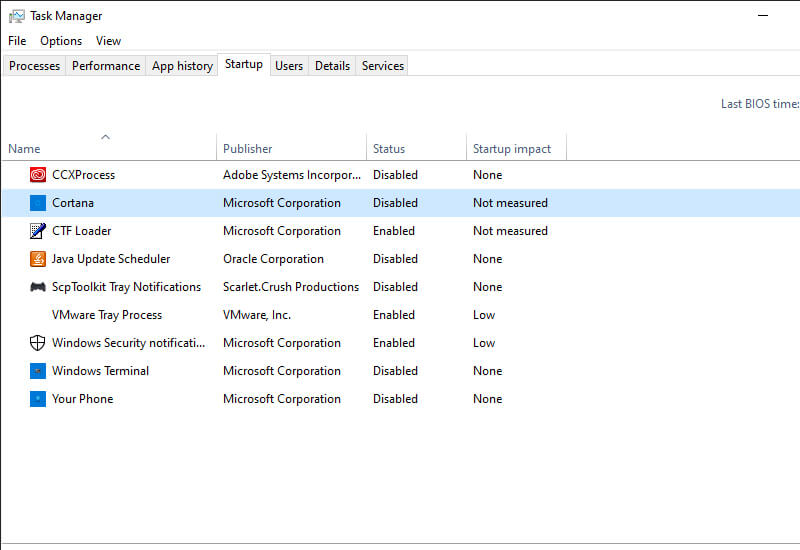This screenshot has height=550, width=800.
Task: Select the CTF Loader entry
Action: [x=82, y=231]
